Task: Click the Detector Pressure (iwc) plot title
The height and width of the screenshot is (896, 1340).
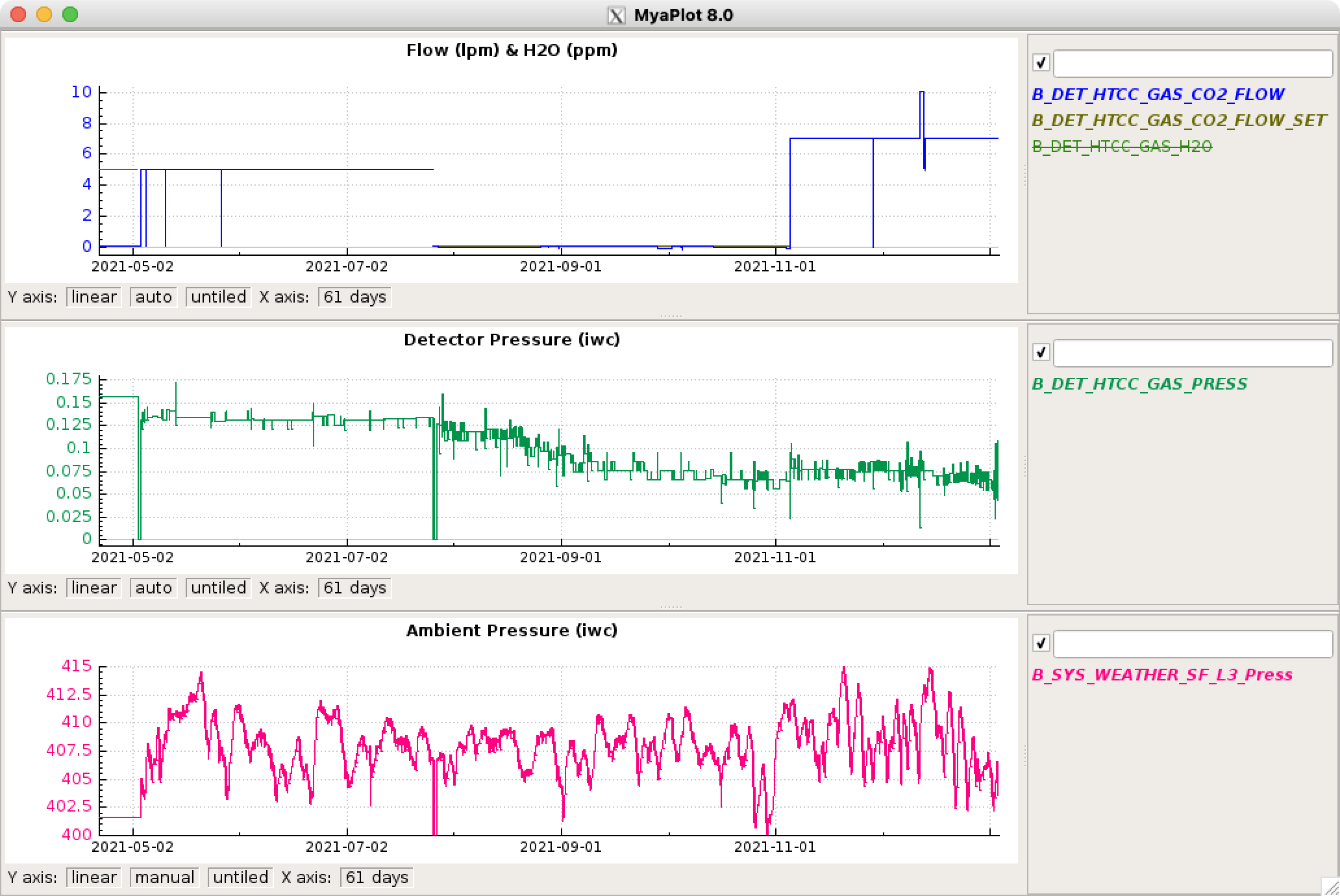Action: point(512,340)
